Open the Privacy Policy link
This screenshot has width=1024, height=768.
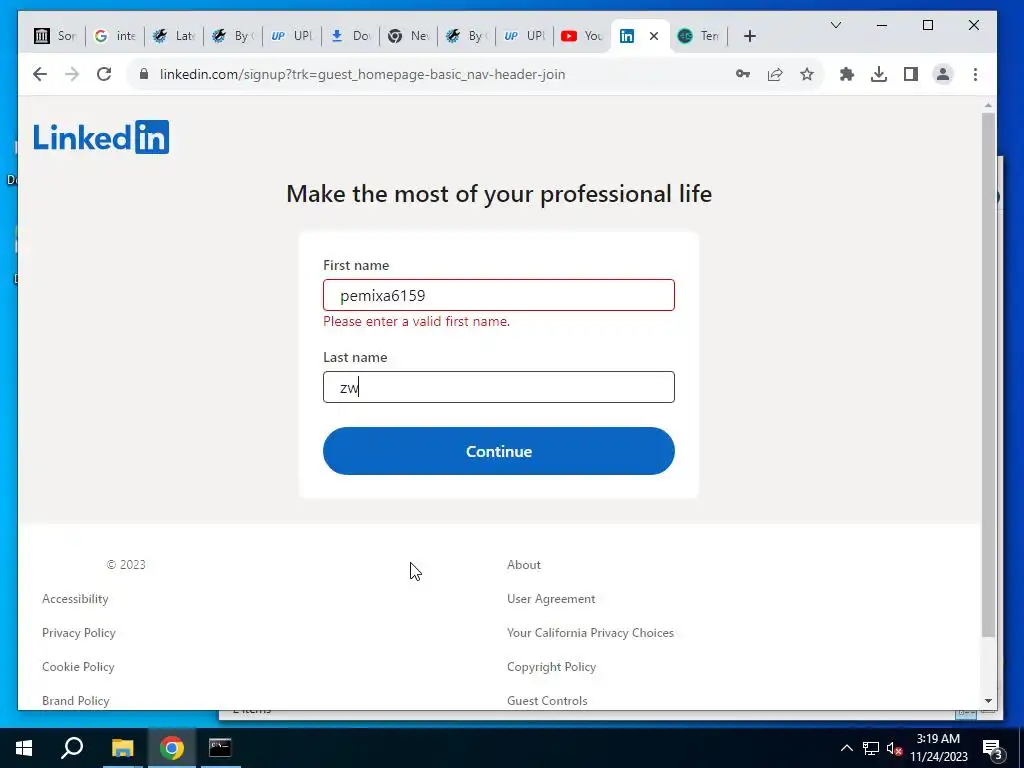point(79,633)
